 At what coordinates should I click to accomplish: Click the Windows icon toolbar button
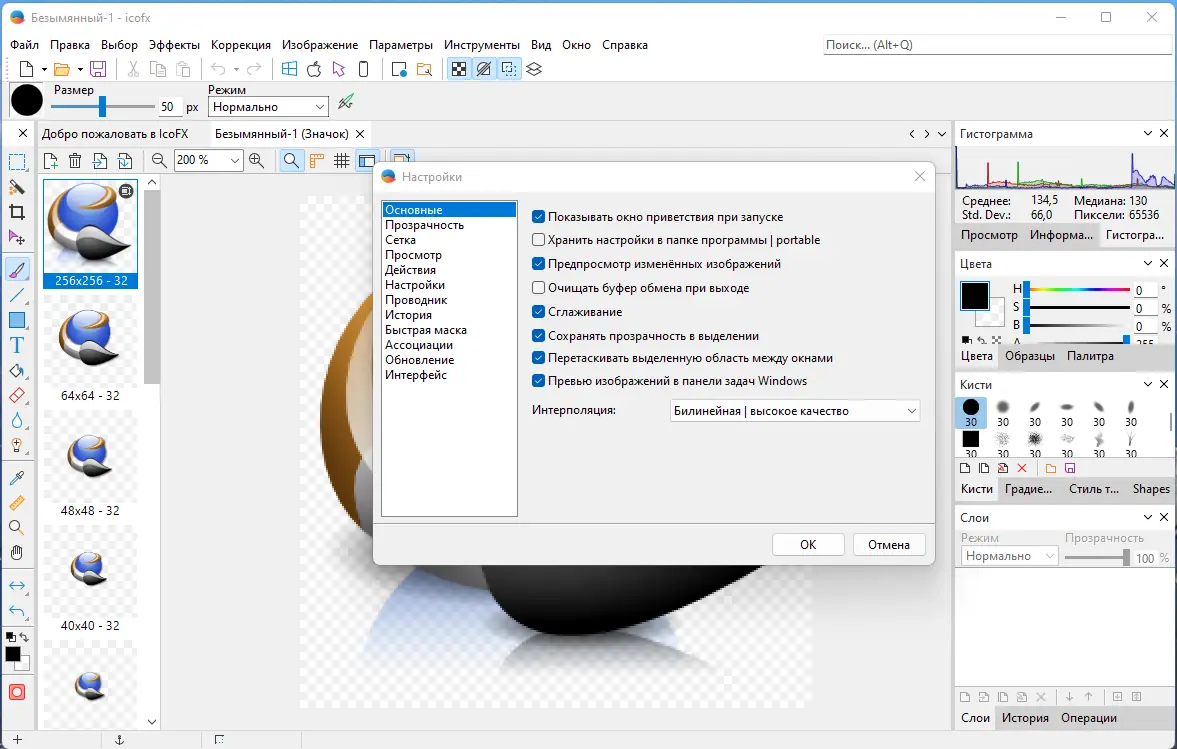(289, 69)
